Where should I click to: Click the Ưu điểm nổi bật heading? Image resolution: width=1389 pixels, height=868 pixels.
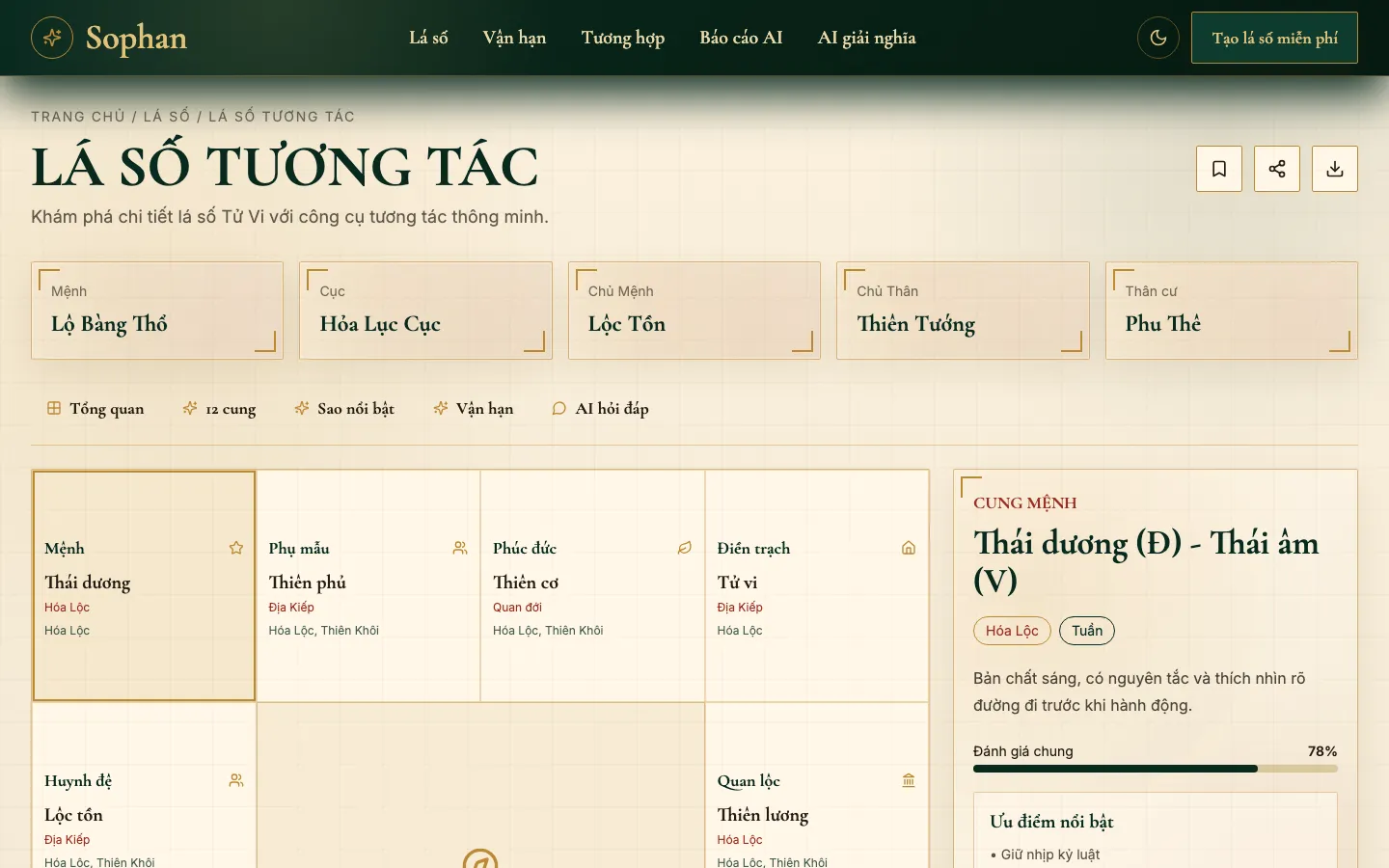pos(1051,822)
